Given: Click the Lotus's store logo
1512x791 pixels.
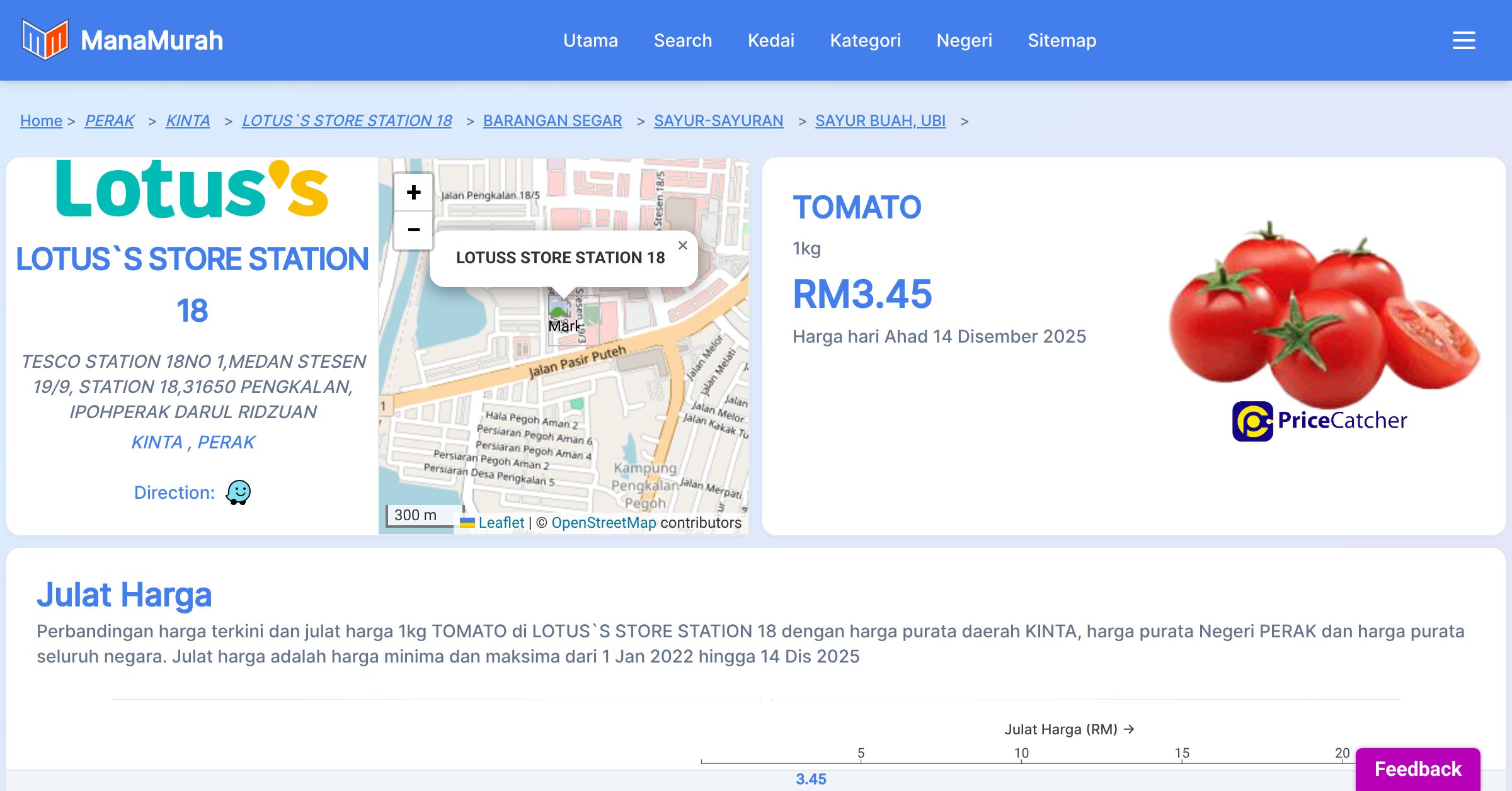Looking at the screenshot, I should pyautogui.click(x=192, y=190).
